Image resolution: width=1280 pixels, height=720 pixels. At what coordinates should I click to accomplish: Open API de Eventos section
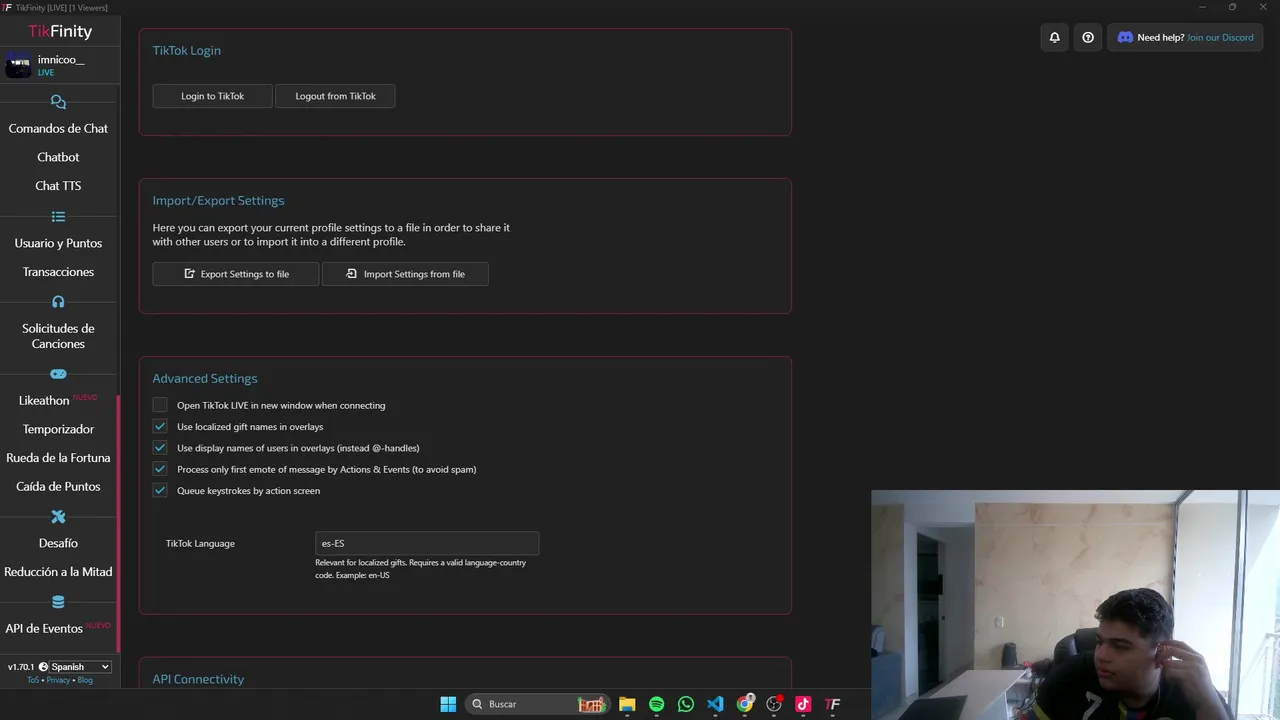coord(44,628)
